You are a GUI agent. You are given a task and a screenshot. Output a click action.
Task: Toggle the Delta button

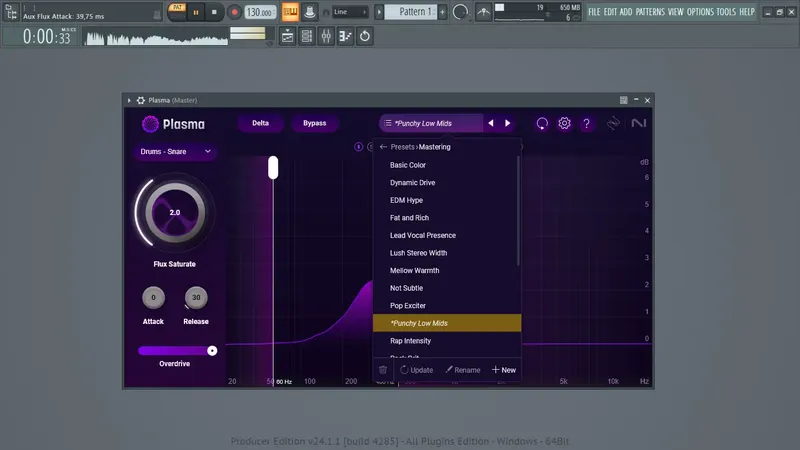[260, 123]
